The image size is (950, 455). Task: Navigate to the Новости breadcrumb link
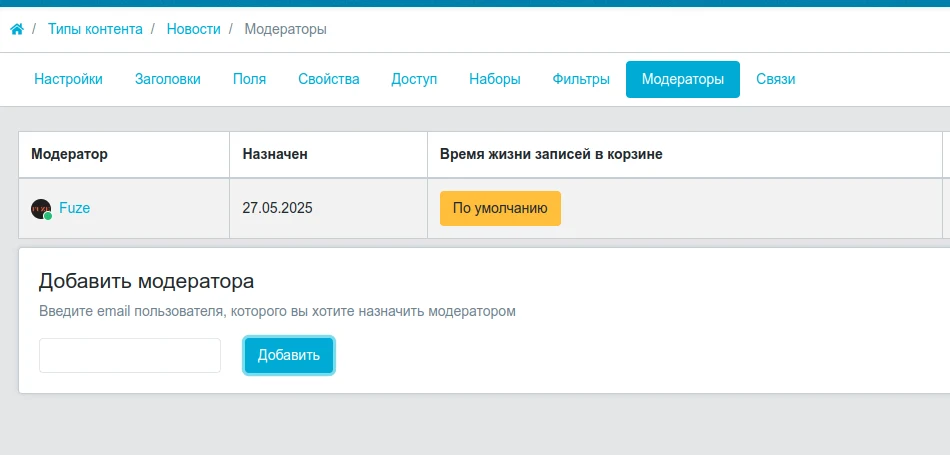194,29
